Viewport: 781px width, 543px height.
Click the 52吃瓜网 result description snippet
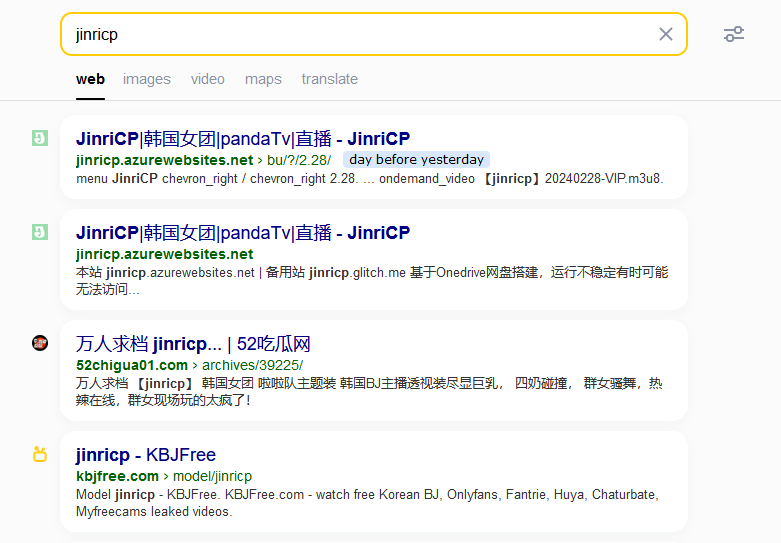(369, 392)
